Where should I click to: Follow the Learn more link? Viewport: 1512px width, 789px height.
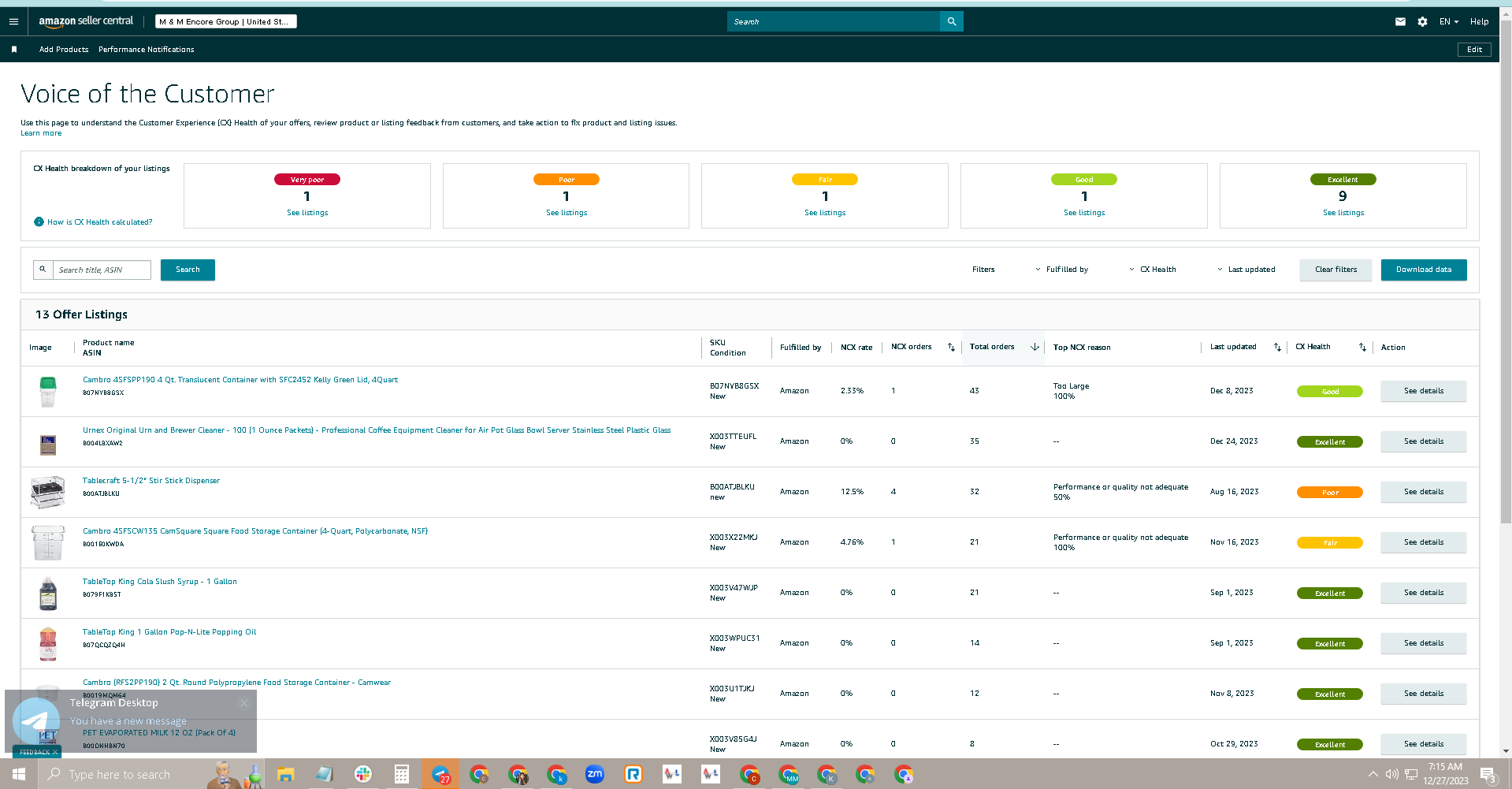coord(41,133)
